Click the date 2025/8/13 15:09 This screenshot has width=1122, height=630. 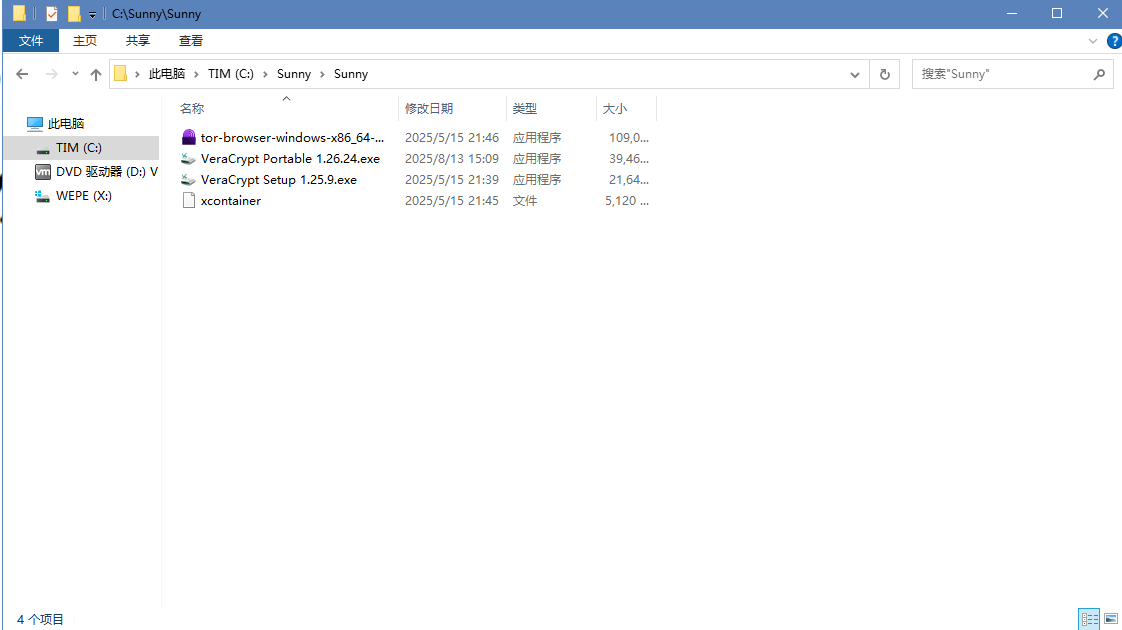pyautogui.click(x=452, y=158)
